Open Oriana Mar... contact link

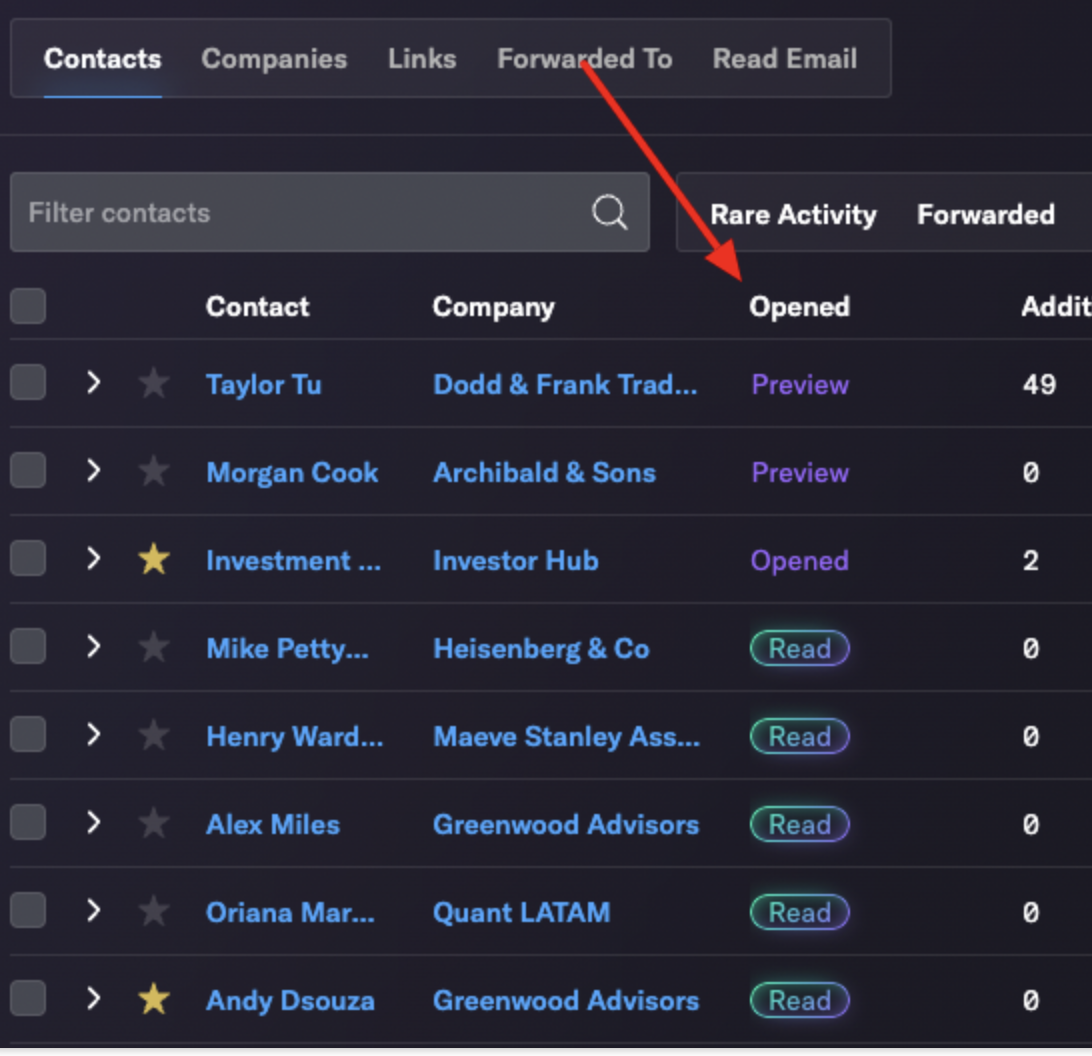(290, 913)
